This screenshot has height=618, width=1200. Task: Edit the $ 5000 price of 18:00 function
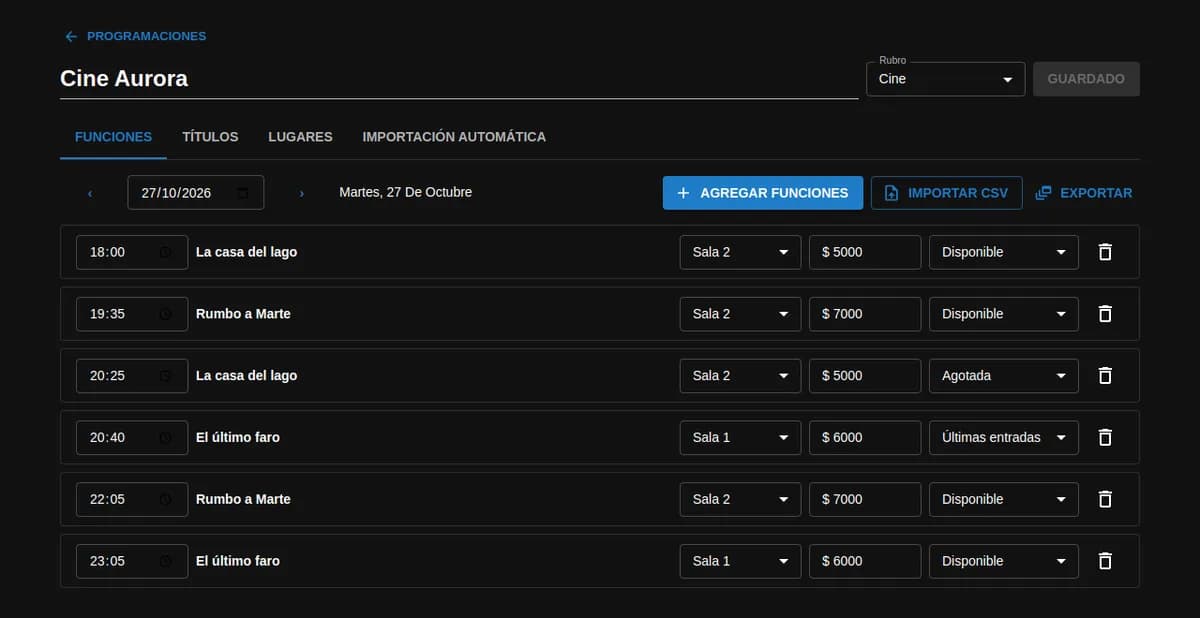865,252
